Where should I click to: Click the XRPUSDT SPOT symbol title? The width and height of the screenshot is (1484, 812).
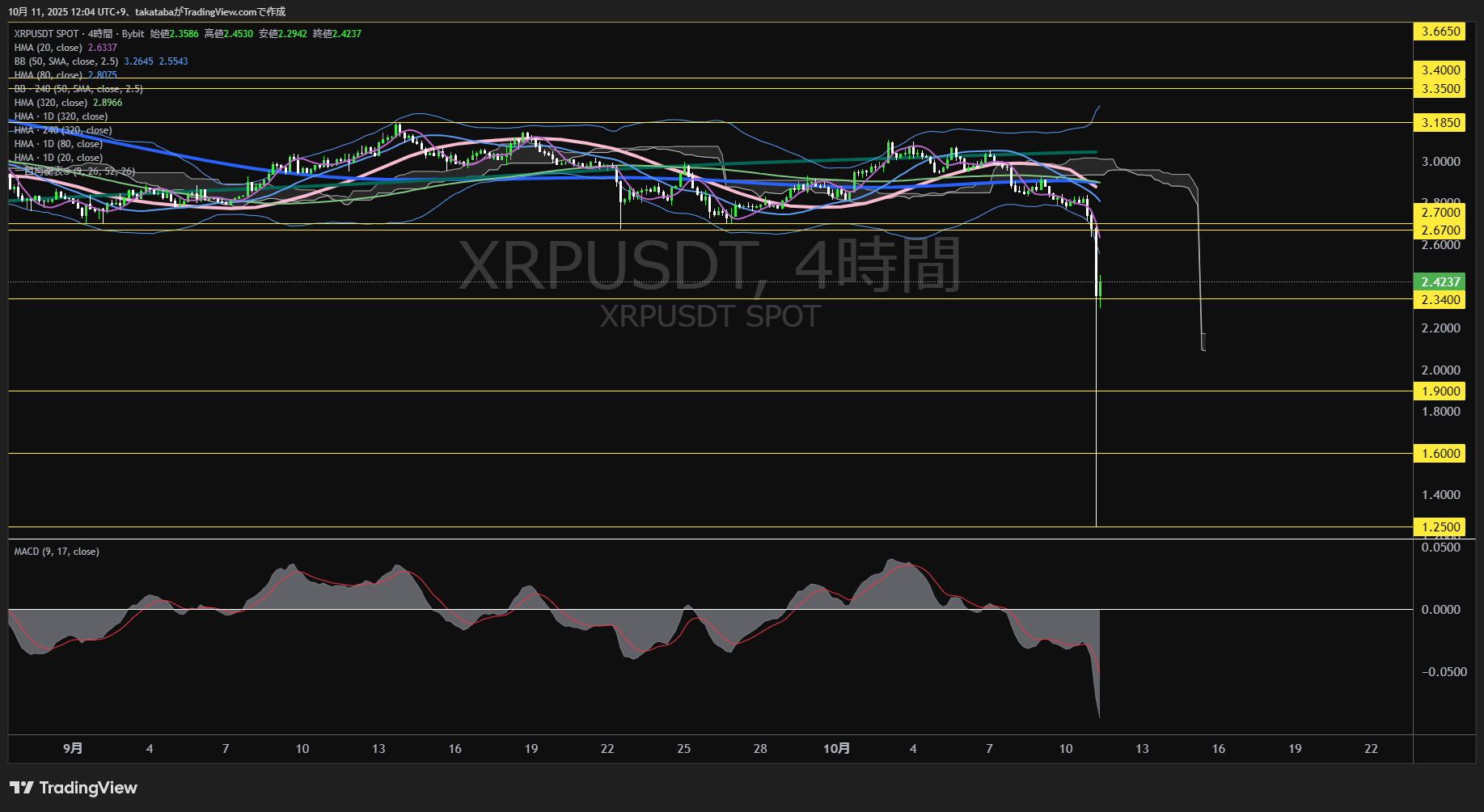[46, 34]
